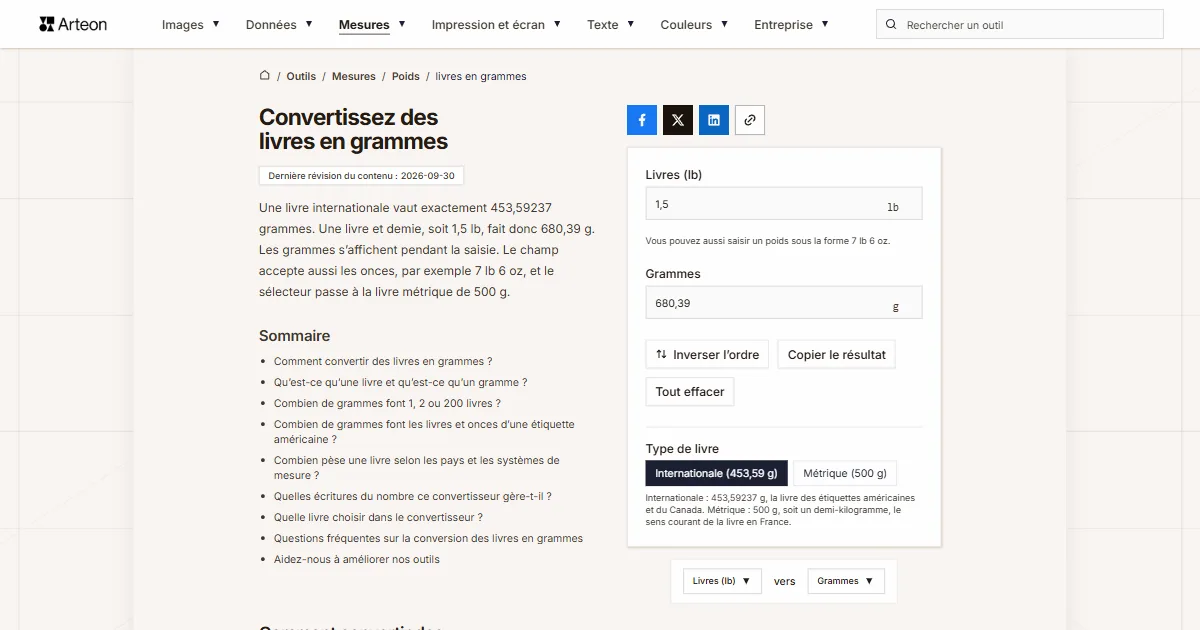Share the page on LinkedIn
The width and height of the screenshot is (1200, 630).
tap(714, 120)
